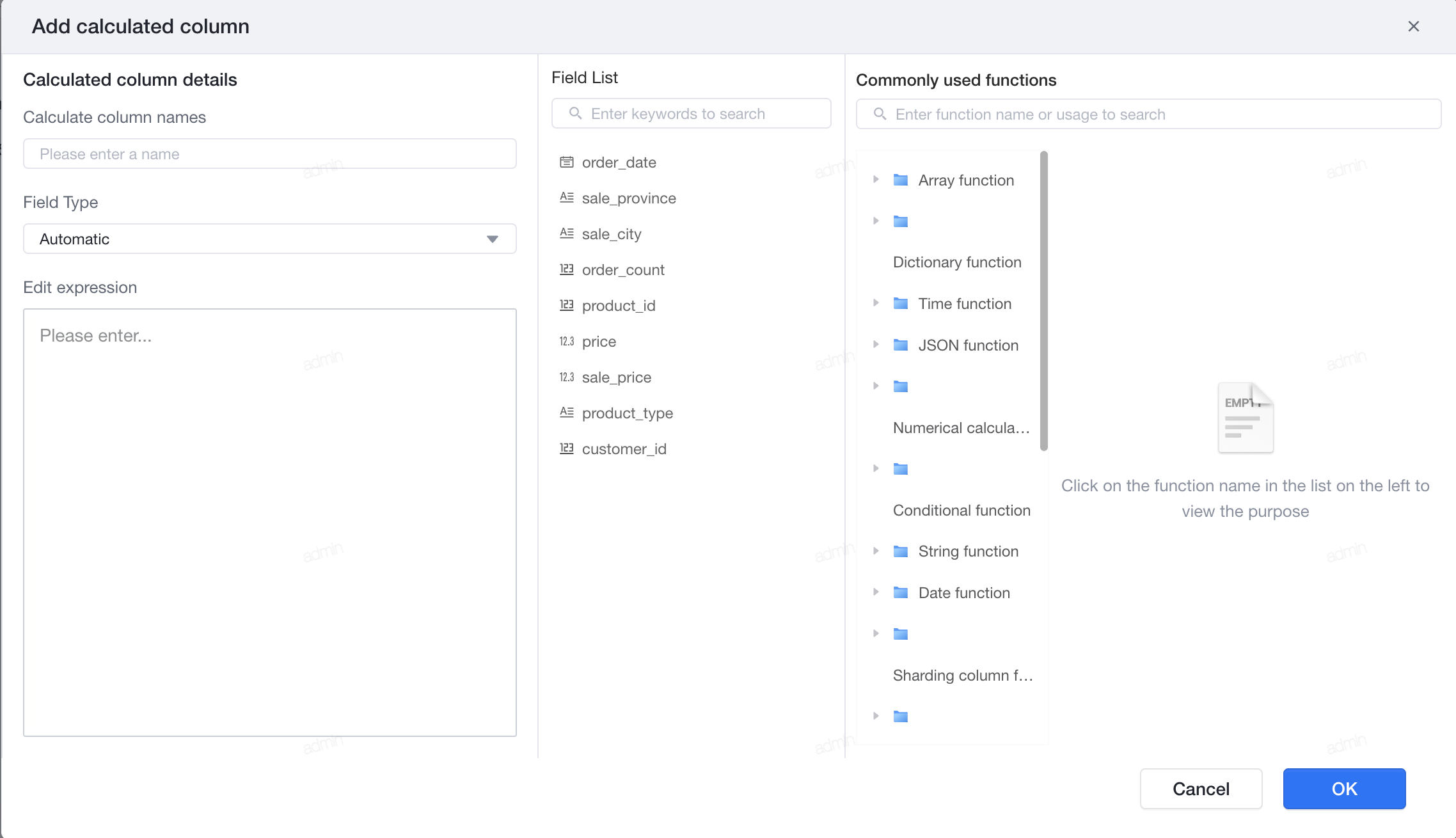1456x838 pixels.
Task: Click the integer icon beside order_count
Action: [x=567, y=269]
